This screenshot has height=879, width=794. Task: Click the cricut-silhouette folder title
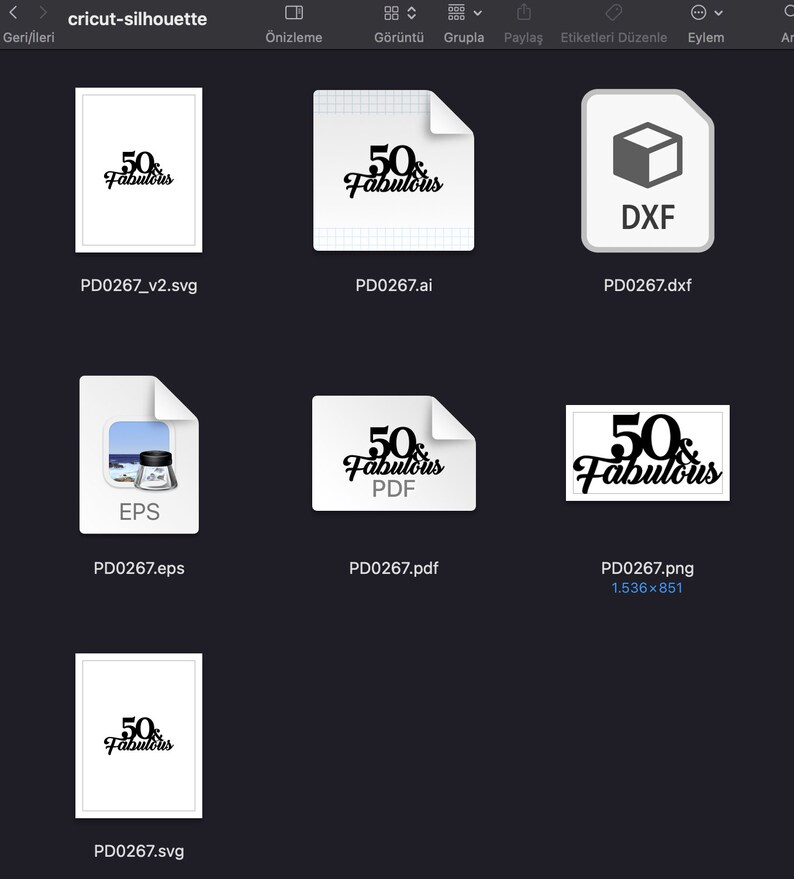[x=137, y=19]
